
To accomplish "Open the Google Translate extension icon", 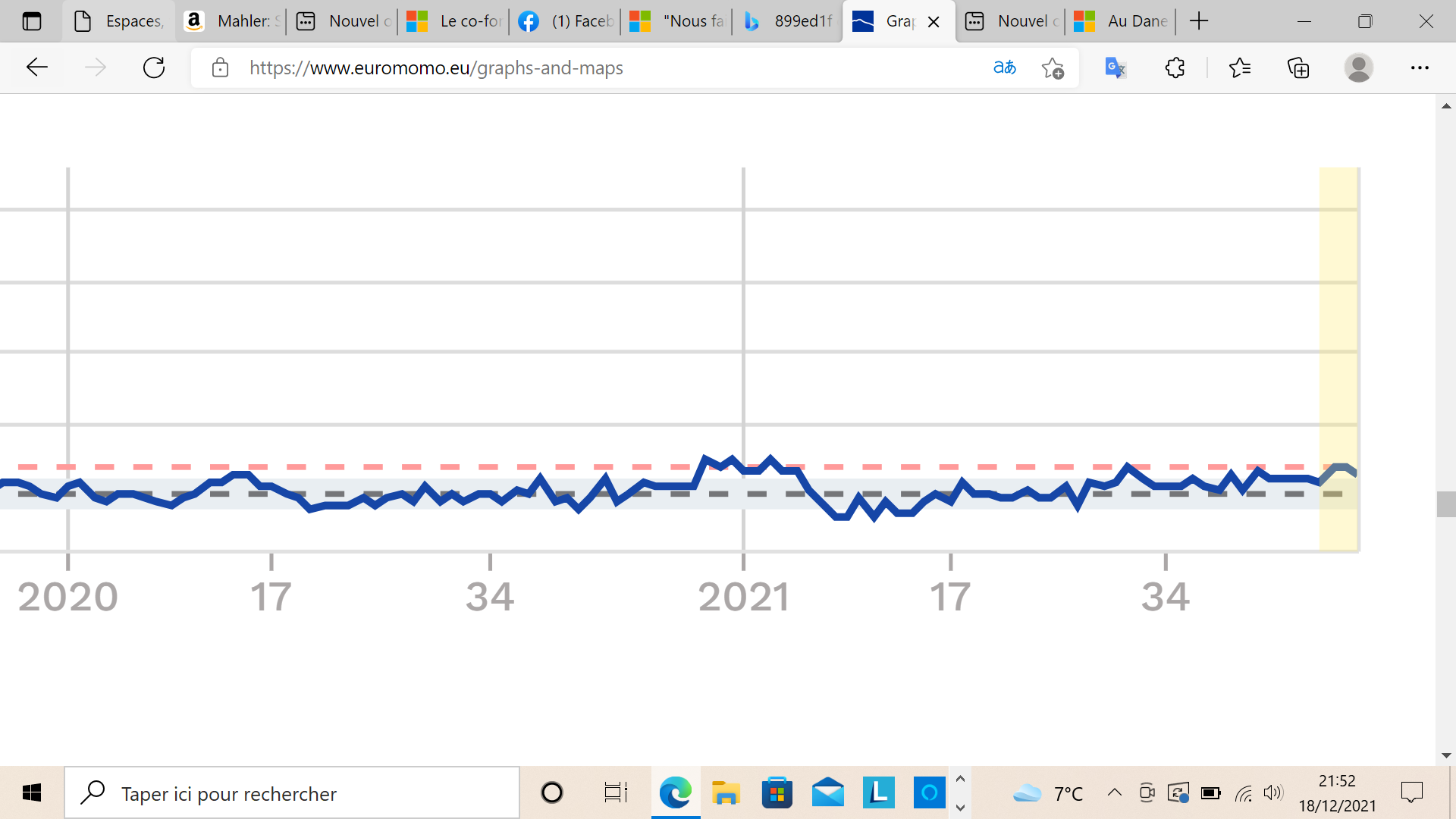I will [x=1115, y=67].
